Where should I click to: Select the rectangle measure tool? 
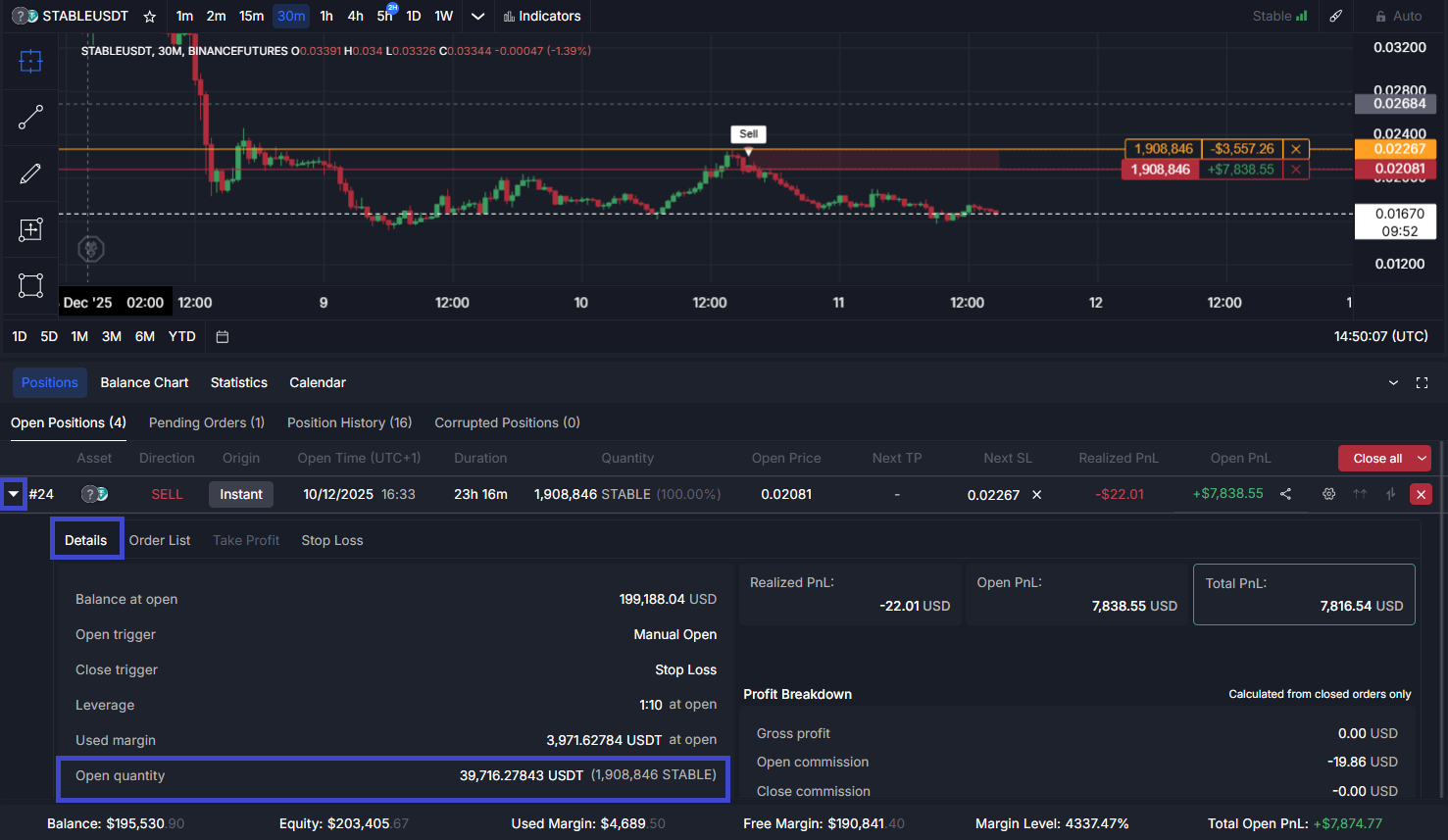point(30,285)
